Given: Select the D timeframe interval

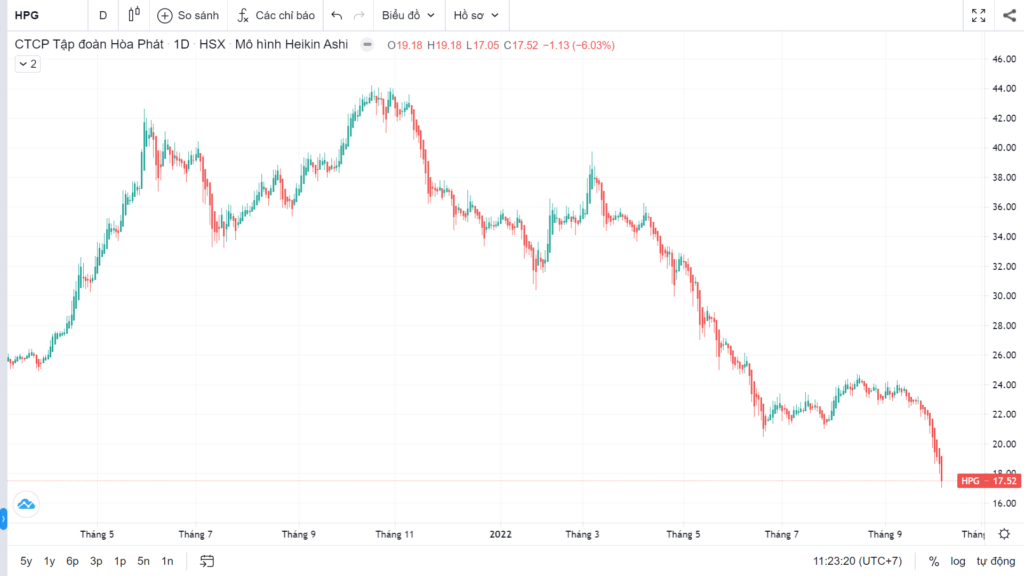Looking at the screenshot, I should [103, 15].
